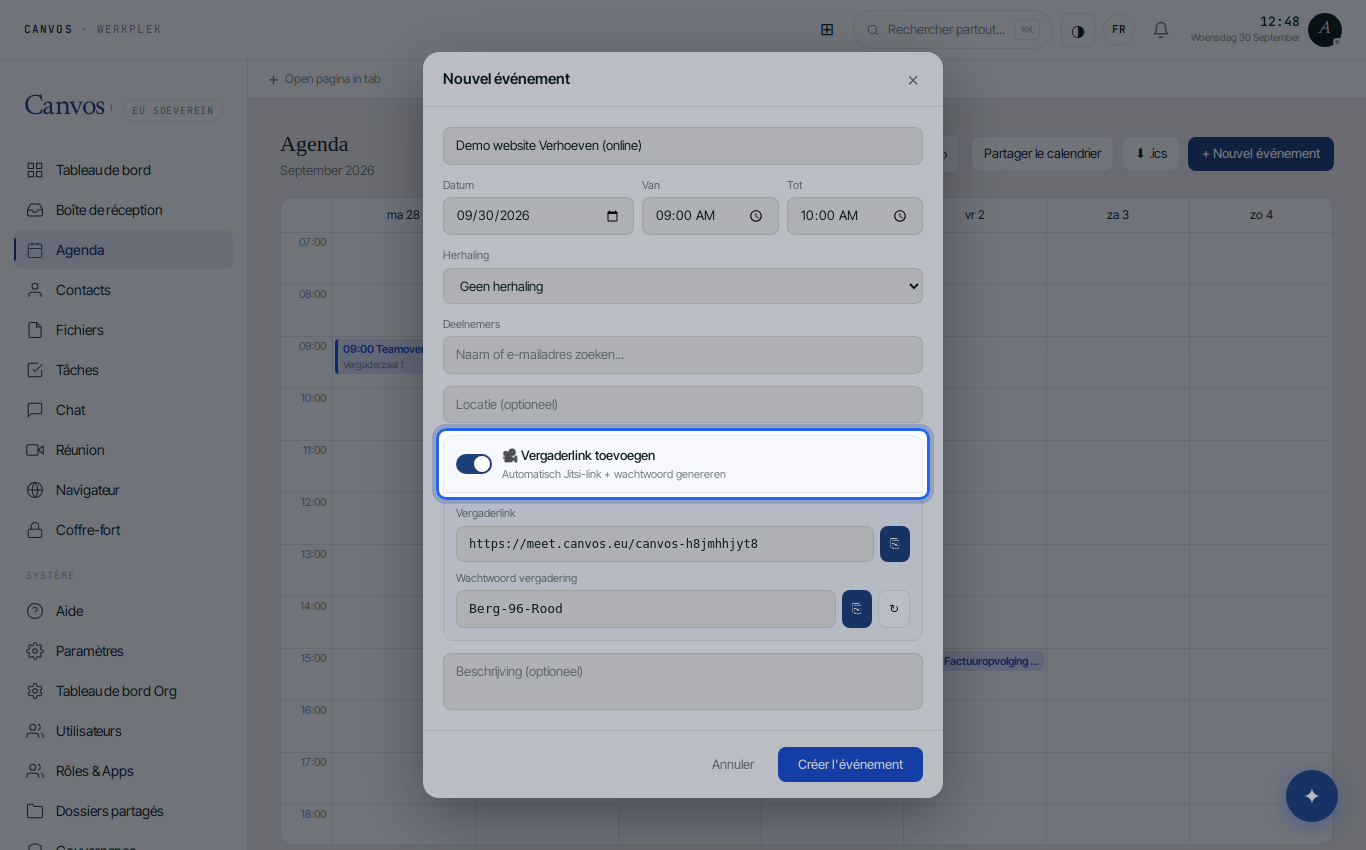Open Navigateur in the sidebar
The image size is (1366, 850).
coord(124,490)
